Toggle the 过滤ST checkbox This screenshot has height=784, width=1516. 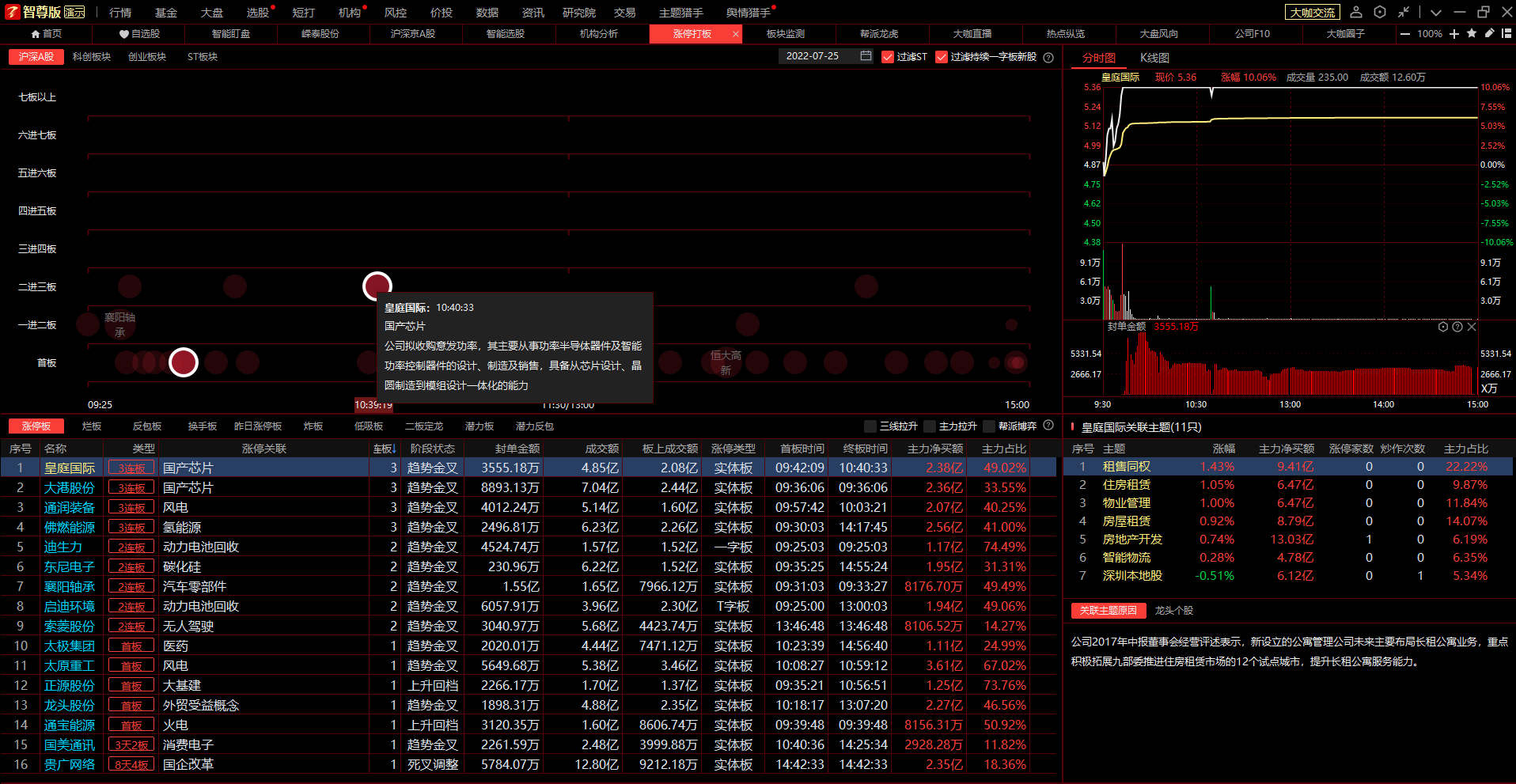coord(888,57)
